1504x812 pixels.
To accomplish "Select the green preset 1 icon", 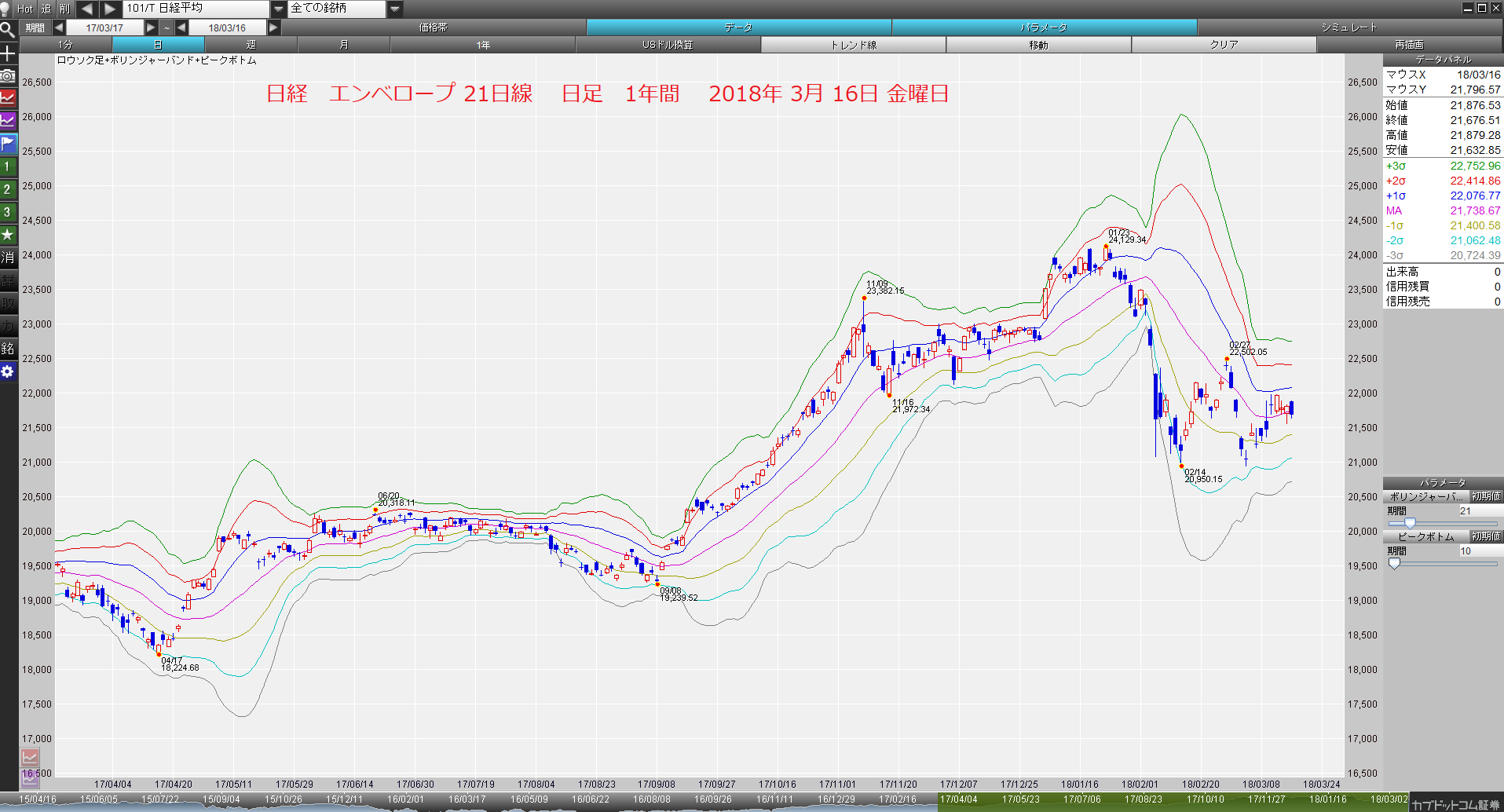I will tap(8, 166).
